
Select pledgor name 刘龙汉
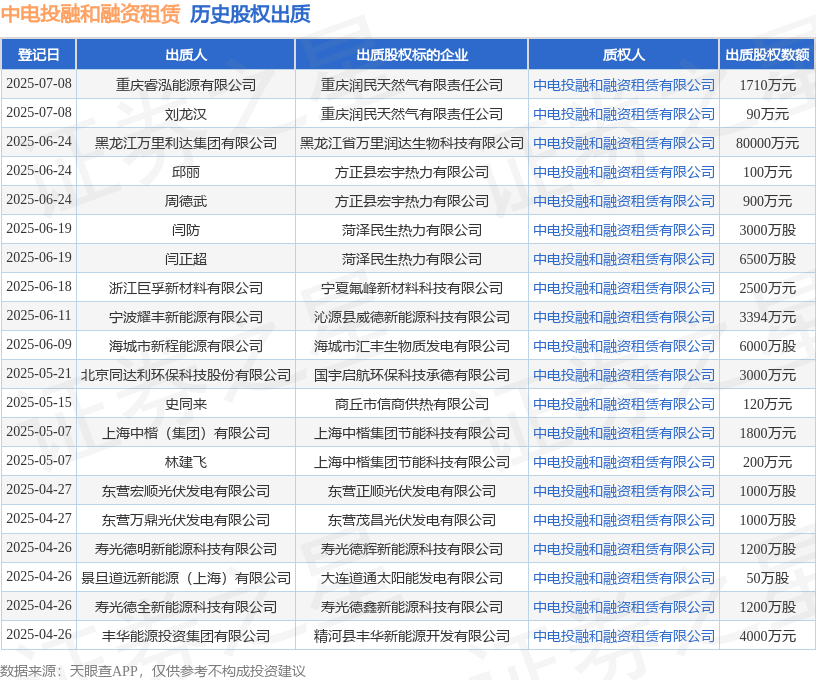coord(186,114)
